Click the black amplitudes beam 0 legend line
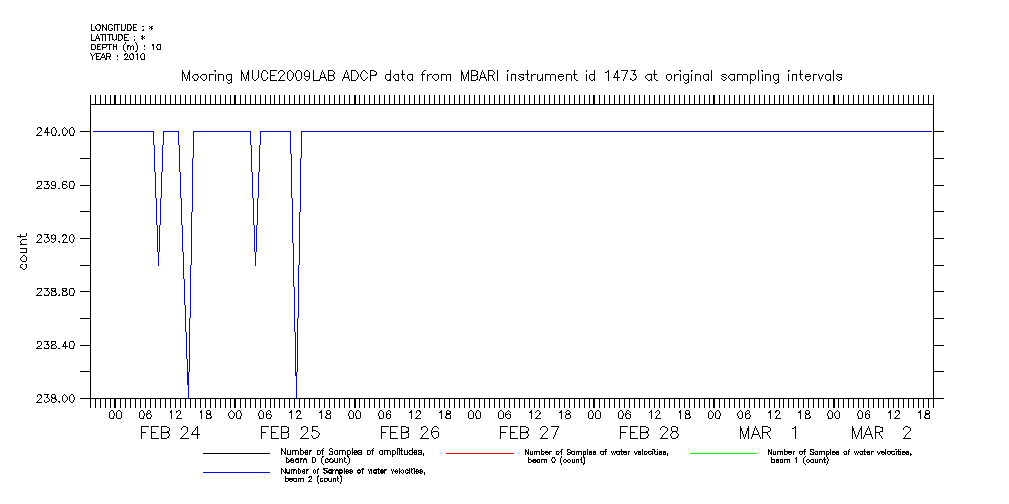Screen dimensions: 1009x504 pyautogui.click(x=238, y=453)
